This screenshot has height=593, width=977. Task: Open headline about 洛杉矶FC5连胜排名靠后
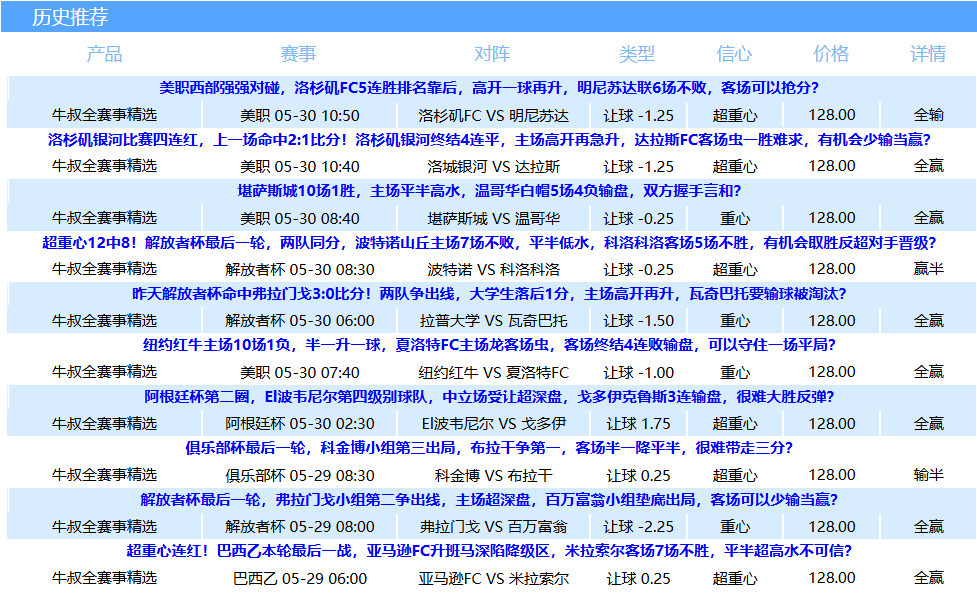click(x=489, y=88)
